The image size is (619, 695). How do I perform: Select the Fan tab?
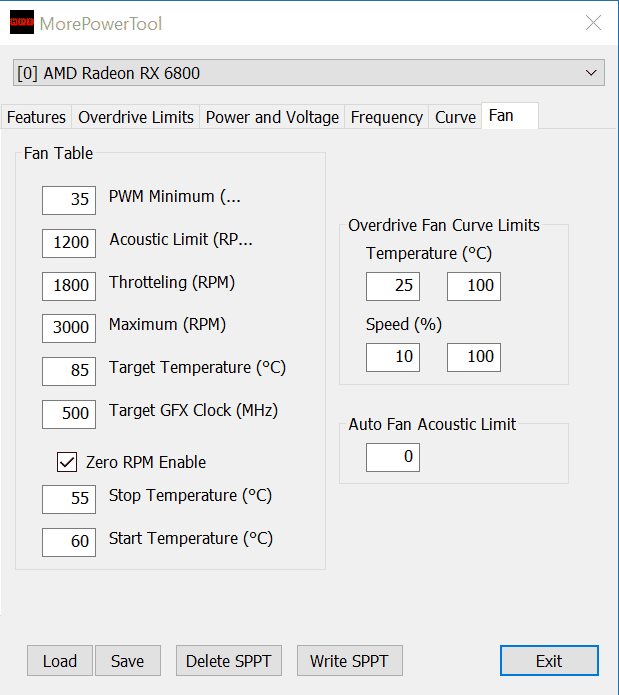pyautogui.click(x=510, y=116)
